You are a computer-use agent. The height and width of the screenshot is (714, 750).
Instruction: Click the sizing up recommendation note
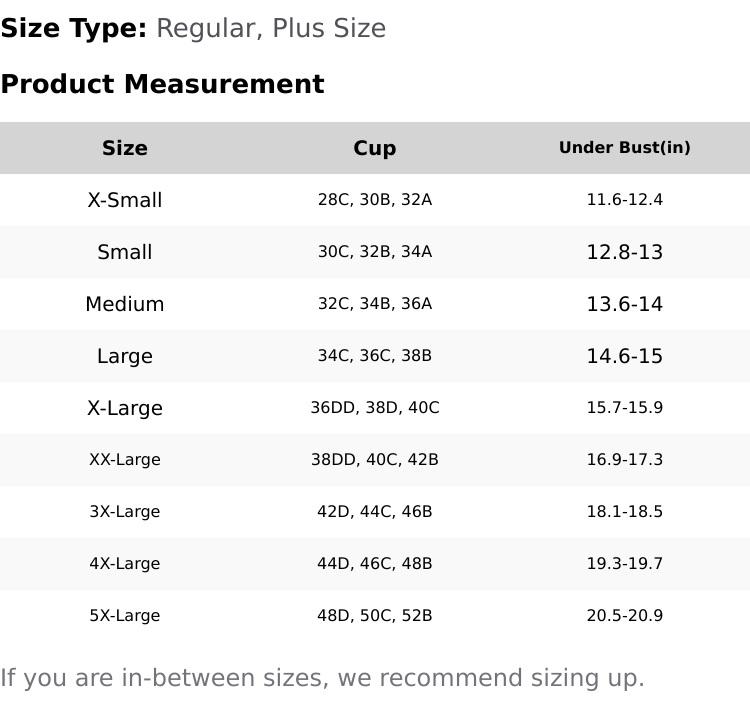(322, 678)
